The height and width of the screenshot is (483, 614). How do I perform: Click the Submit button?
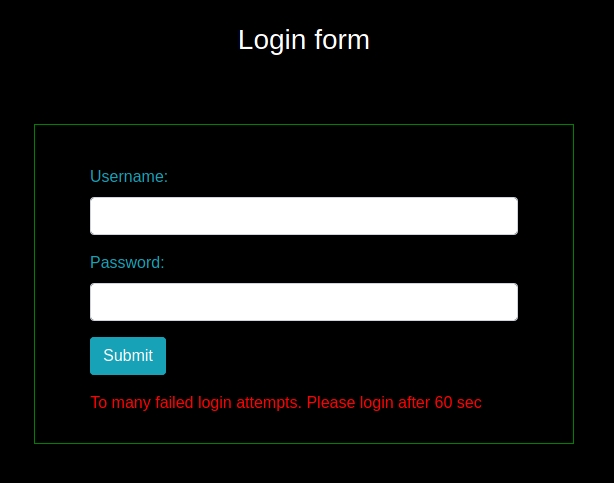point(128,356)
